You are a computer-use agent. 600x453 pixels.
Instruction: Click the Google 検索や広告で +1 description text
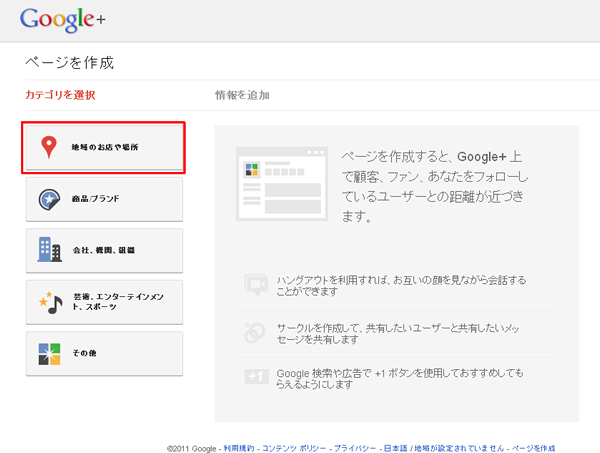click(400, 378)
